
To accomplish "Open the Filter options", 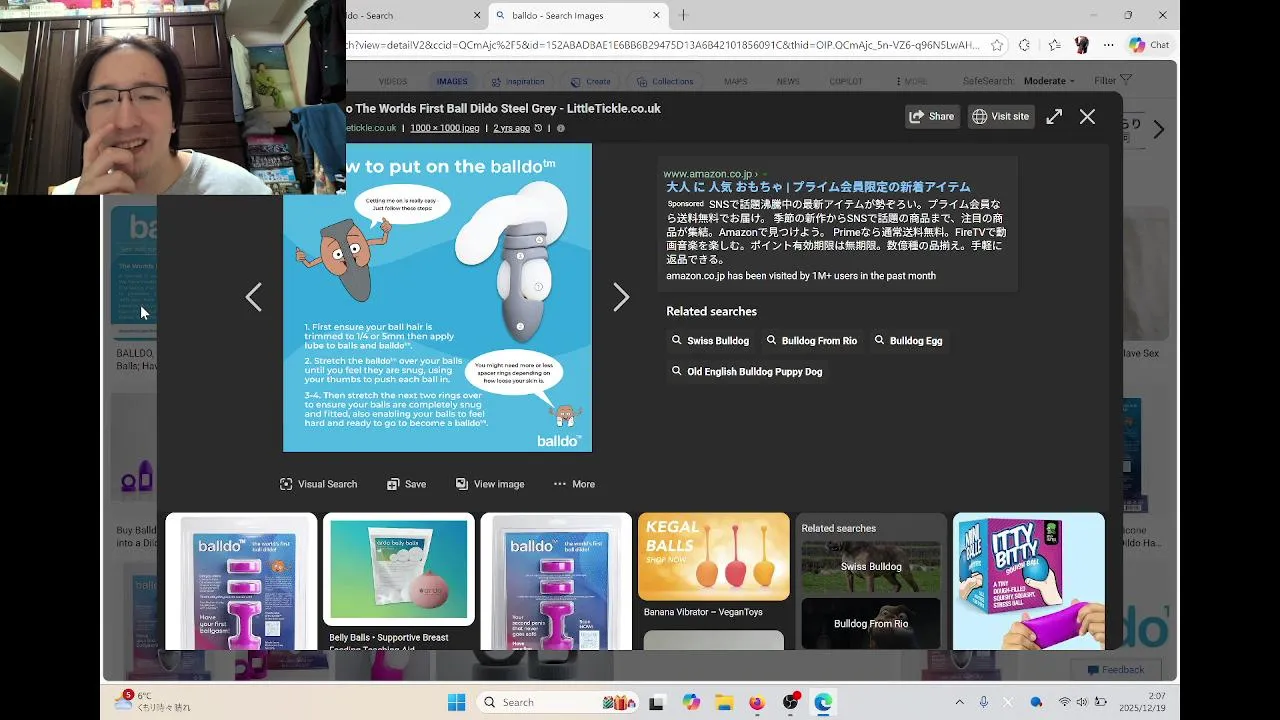I will pyautogui.click(x=1112, y=81).
